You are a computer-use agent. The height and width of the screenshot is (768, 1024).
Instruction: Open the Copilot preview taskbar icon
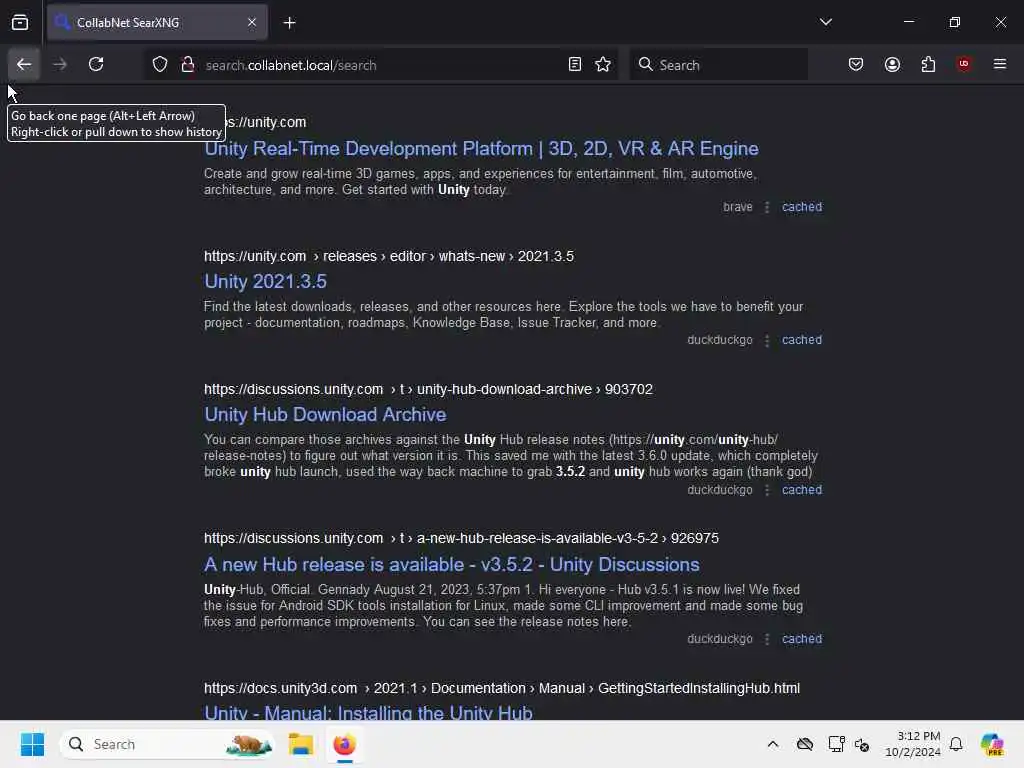[992, 744]
